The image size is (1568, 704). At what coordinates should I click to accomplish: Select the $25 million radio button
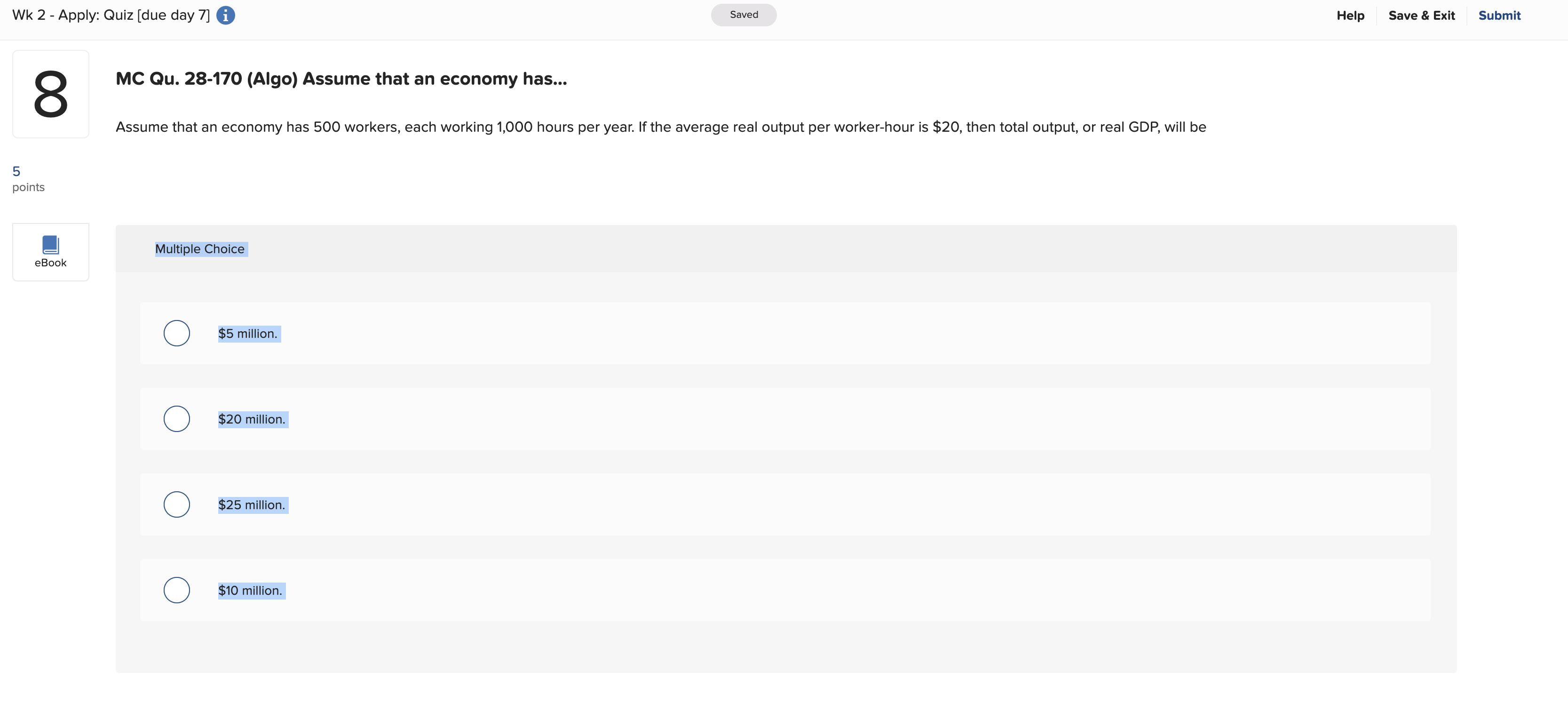coord(176,504)
